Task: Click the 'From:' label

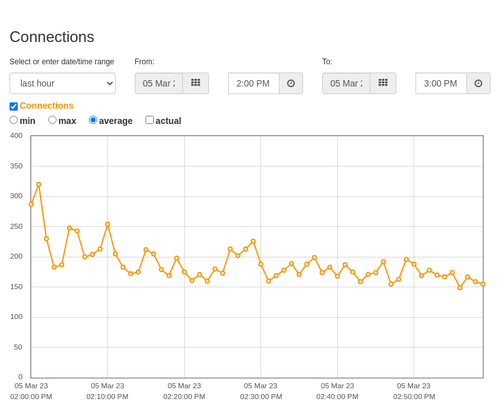Action: pyautogui.click(x=144, y=62)
